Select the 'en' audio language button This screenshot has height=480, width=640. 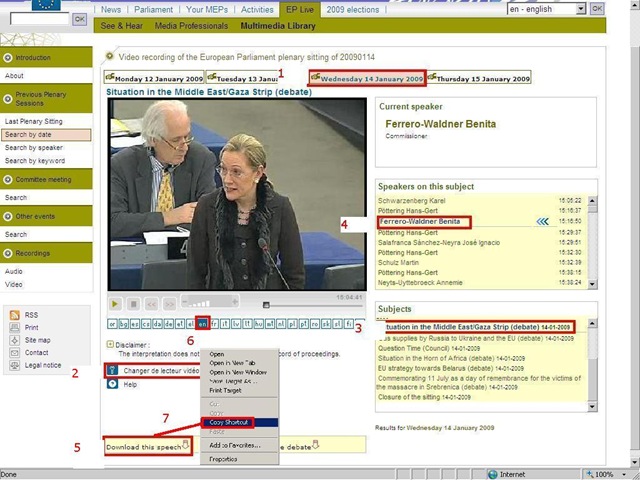tap(203, 324)
